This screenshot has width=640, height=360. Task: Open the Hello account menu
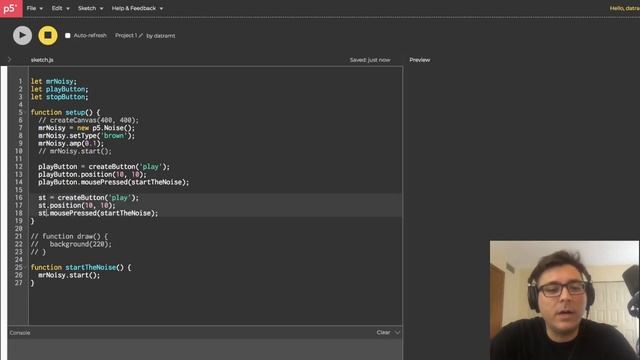click(x=624, y=8)
